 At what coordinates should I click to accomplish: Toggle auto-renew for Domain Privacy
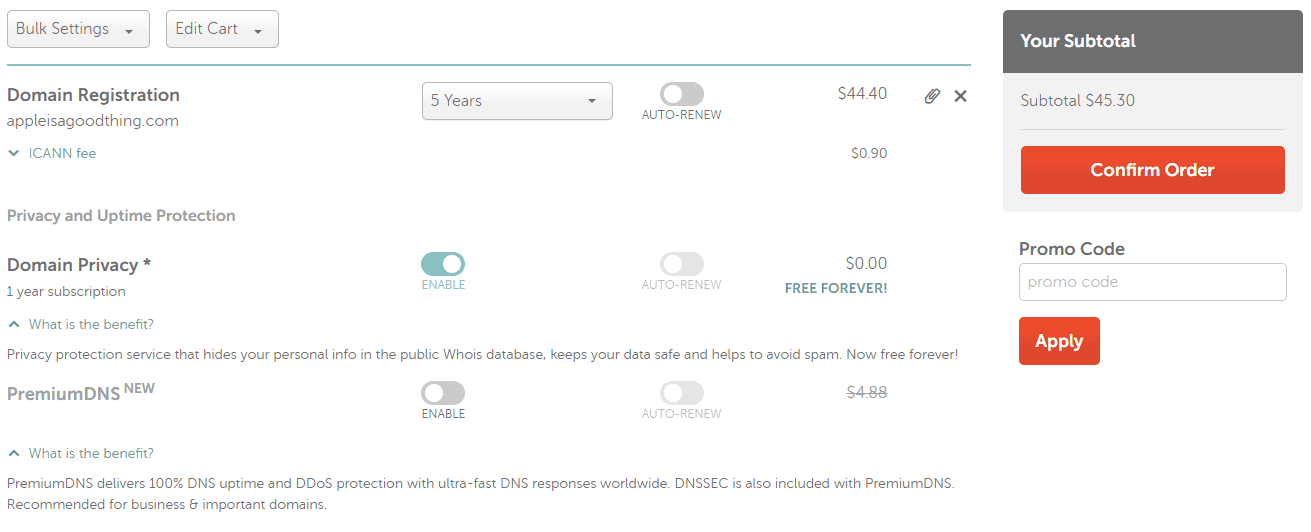coord(682,264)
